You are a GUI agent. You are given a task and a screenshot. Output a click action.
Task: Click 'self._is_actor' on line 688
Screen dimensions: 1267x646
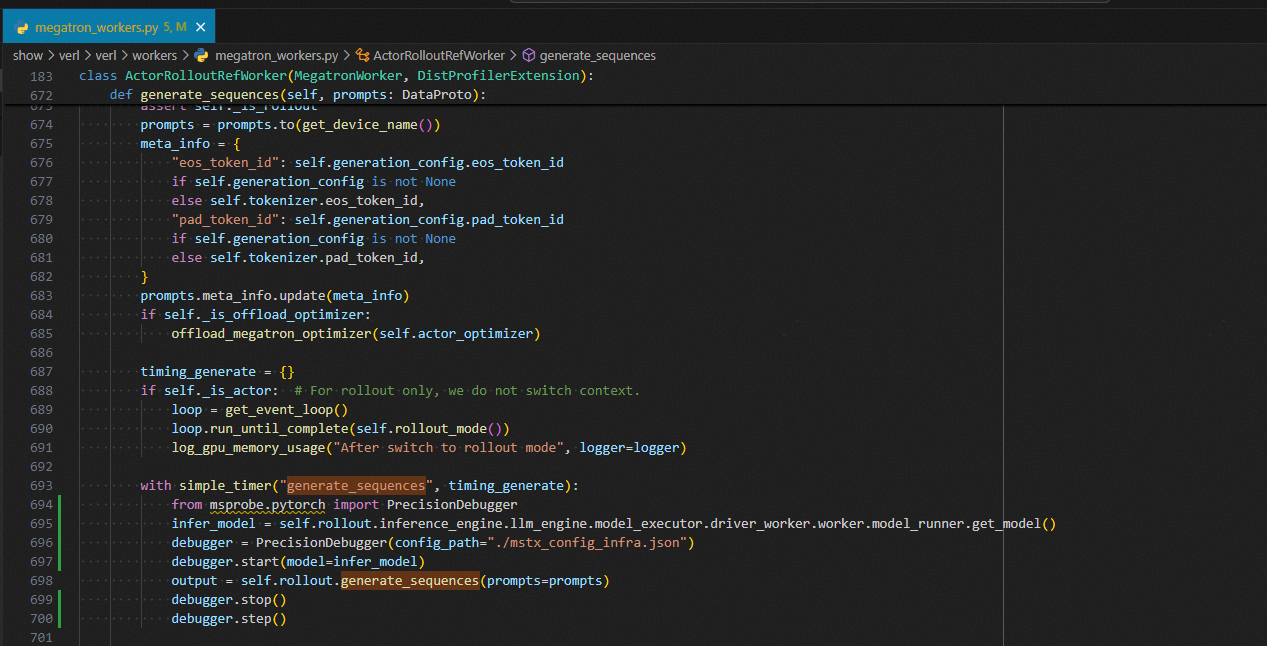tap(217, 391)
